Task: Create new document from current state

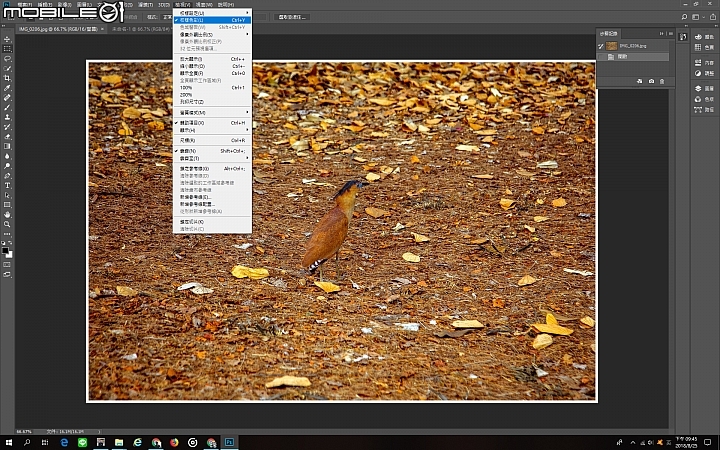Action: point(640,81)
